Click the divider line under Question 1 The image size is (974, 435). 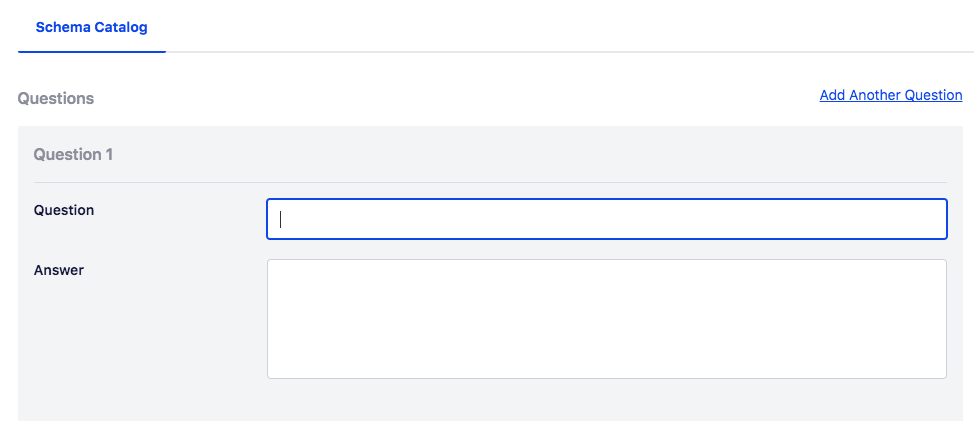(490, 182)
